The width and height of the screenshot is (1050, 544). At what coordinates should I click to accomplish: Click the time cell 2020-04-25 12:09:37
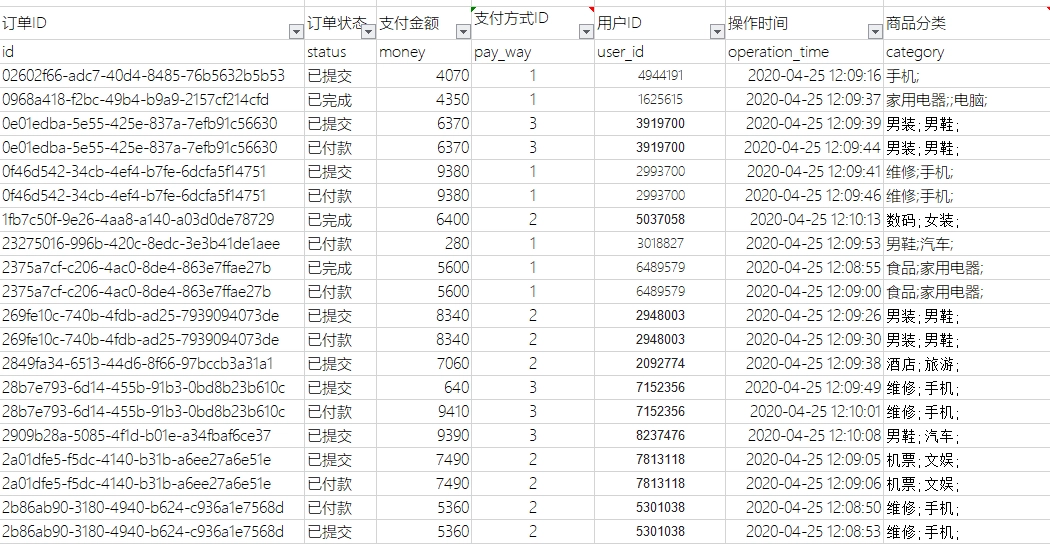point(805,100)
